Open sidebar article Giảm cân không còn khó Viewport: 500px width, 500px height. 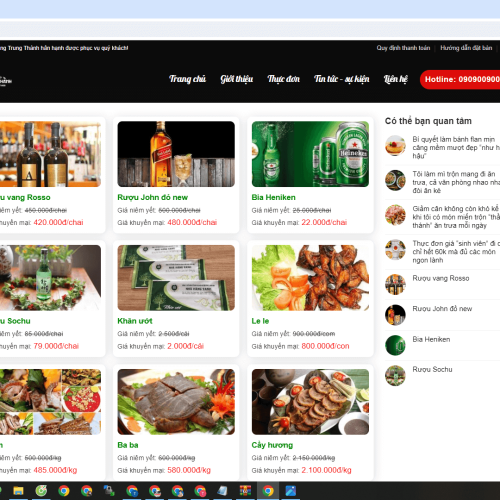pos(456,217)
